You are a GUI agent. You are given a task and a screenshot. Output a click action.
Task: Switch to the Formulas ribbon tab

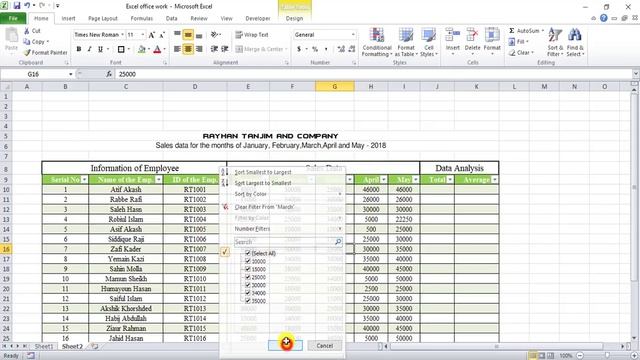[142, 18]
